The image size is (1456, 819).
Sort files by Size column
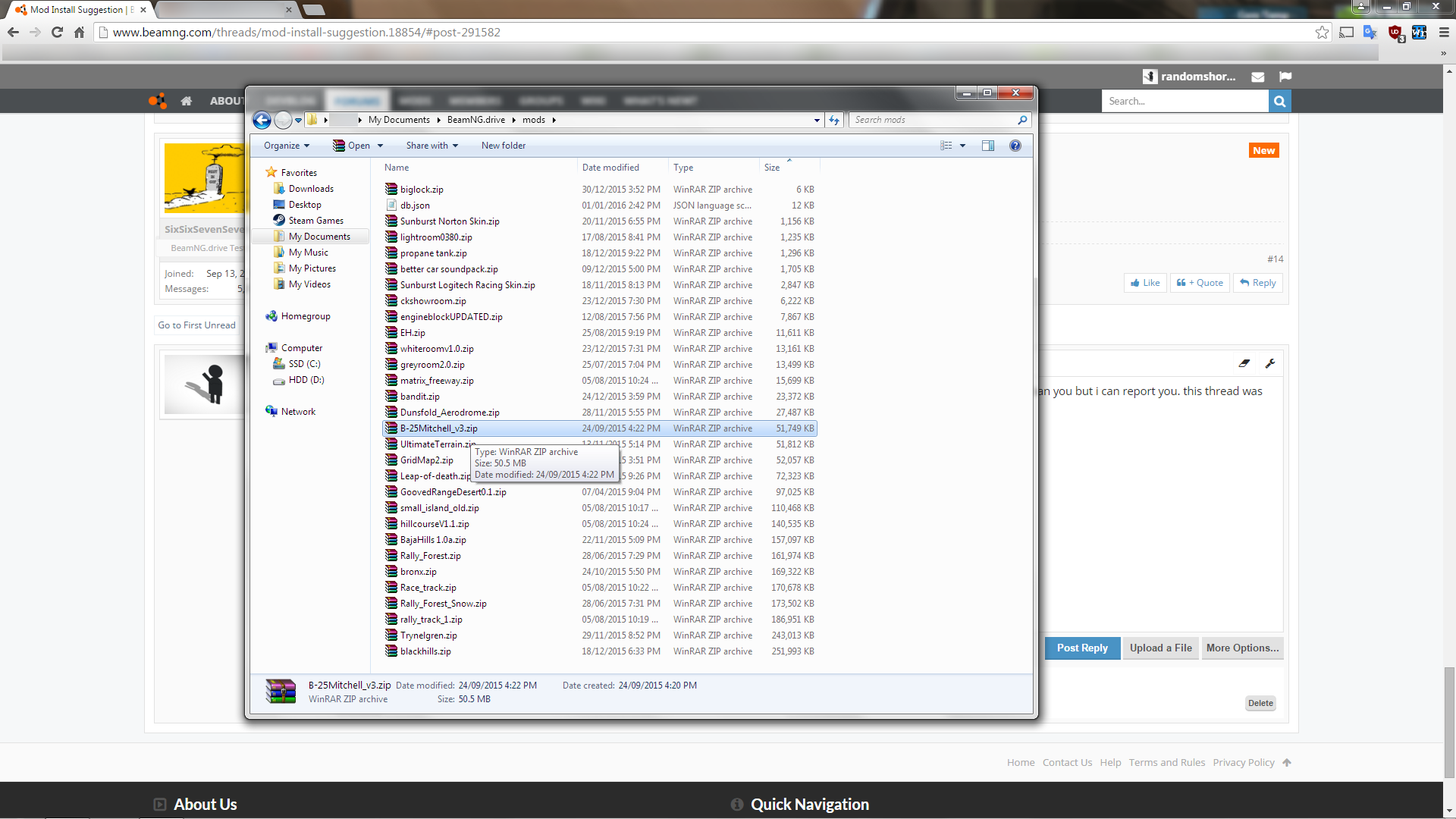pos(789,168)
